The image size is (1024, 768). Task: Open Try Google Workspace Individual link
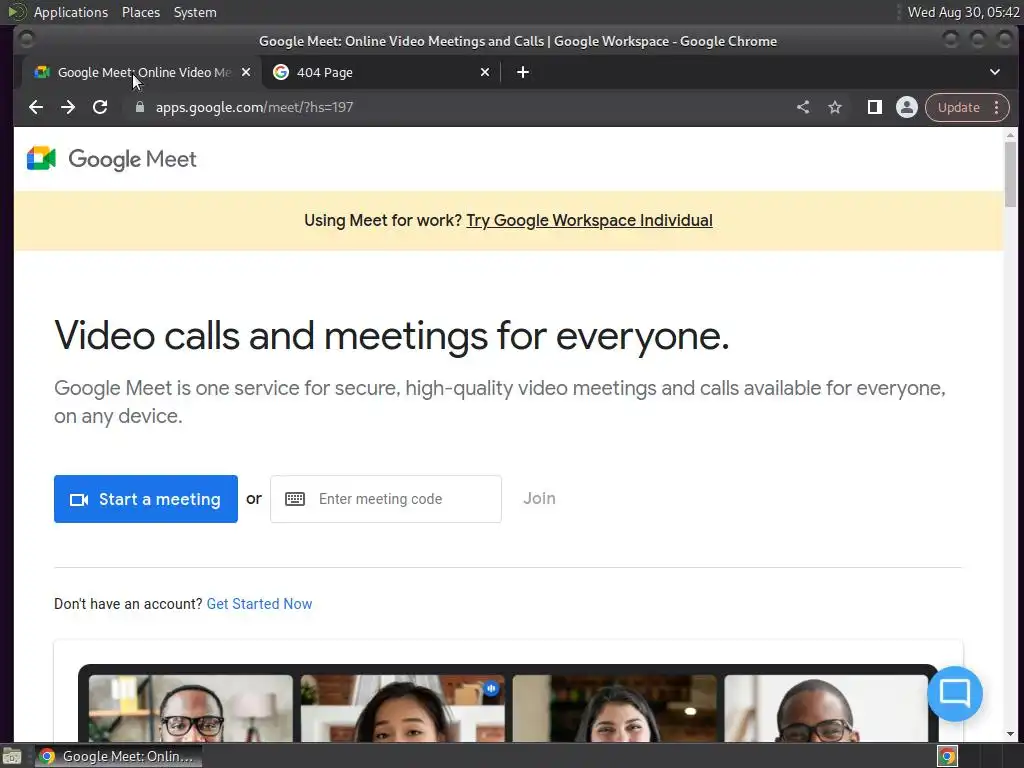(x=589, y=220)
